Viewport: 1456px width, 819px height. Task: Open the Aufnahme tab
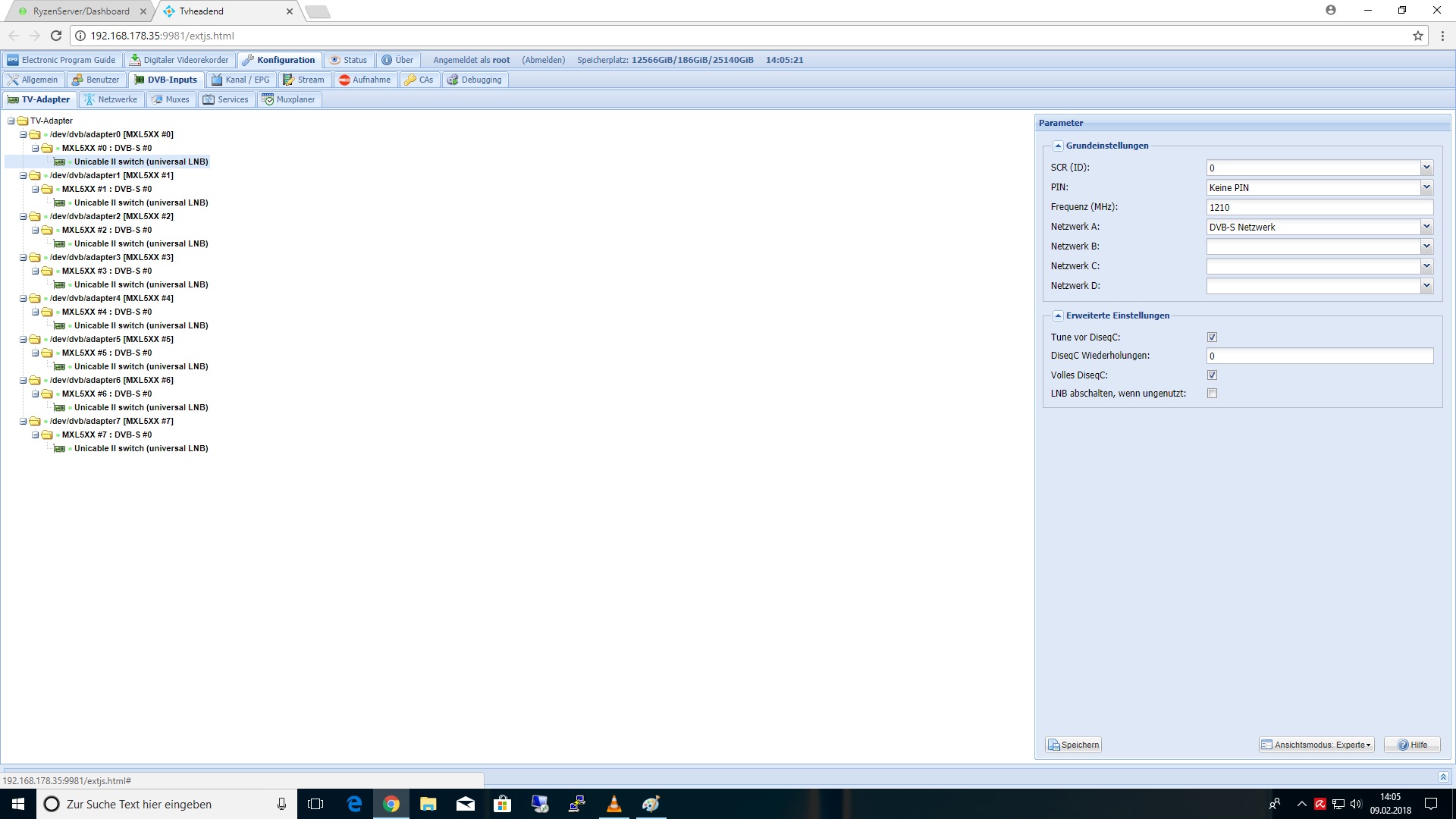[365, 80]
